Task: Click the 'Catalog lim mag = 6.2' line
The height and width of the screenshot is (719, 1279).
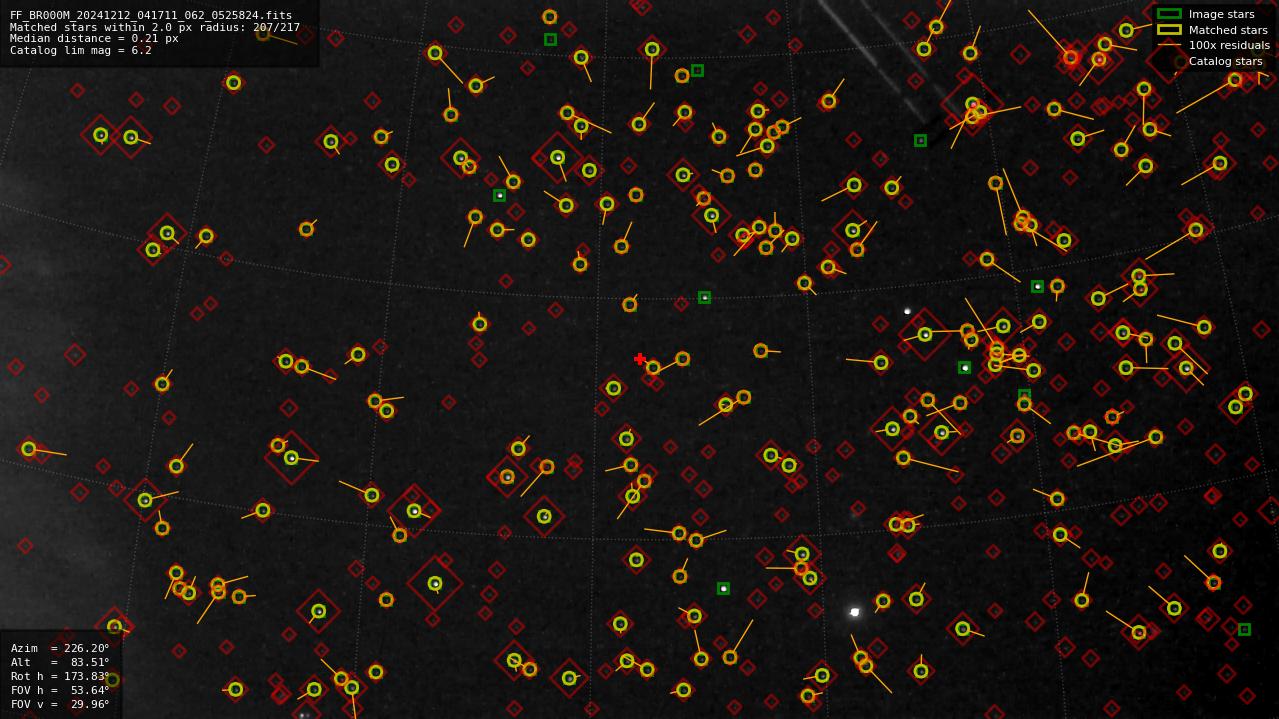Action: coord(81,50)
